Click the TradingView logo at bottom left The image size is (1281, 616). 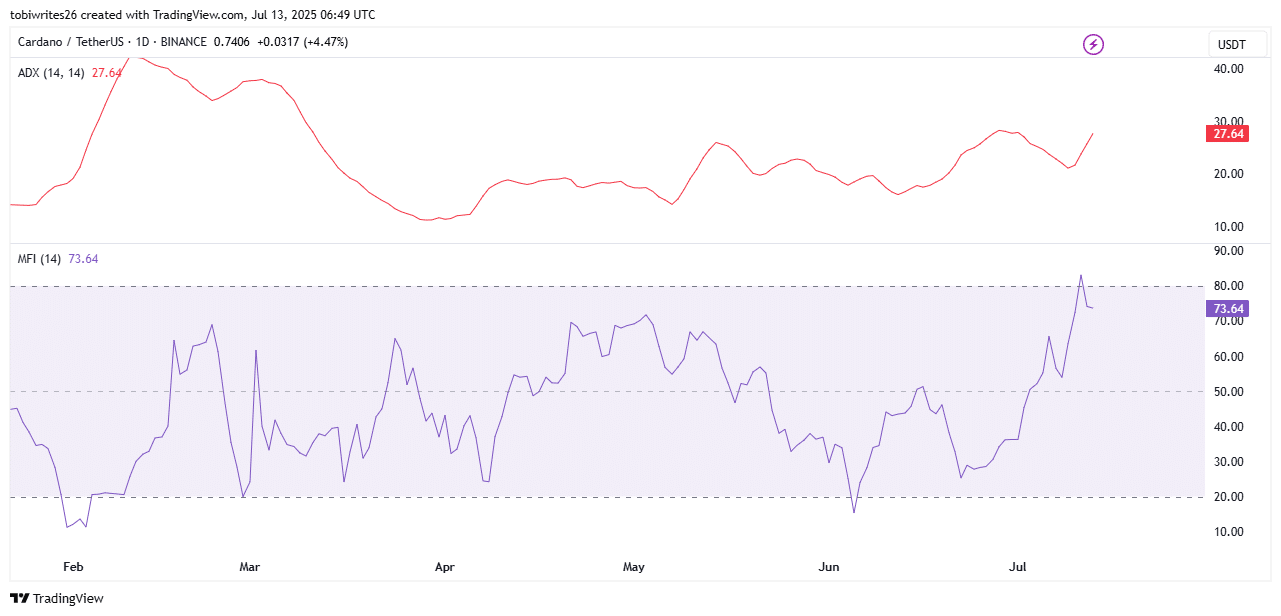point(55,598)
